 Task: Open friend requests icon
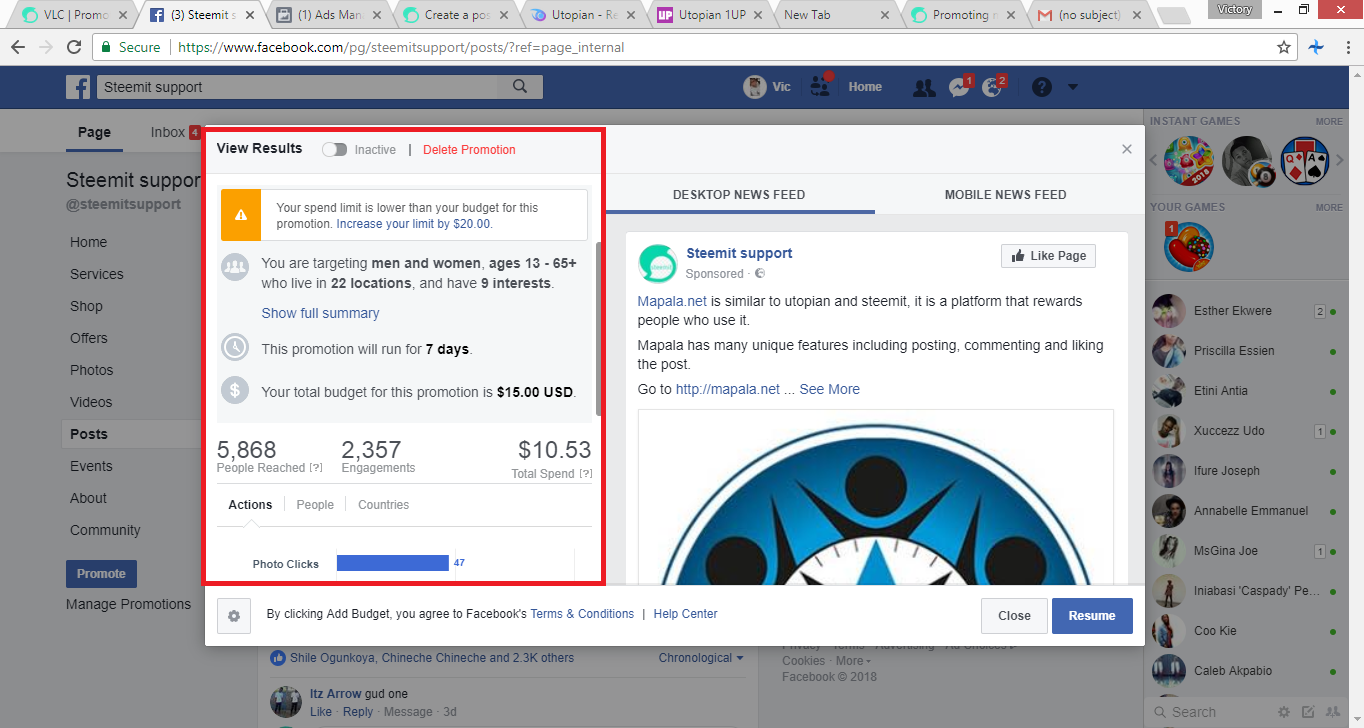click(924, 87)
